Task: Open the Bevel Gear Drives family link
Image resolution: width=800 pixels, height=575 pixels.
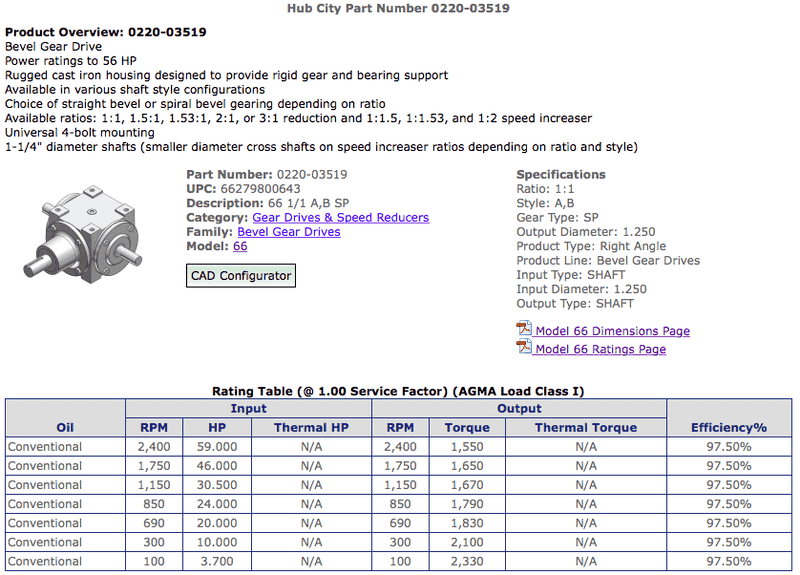Action: (x=289, y=232)
